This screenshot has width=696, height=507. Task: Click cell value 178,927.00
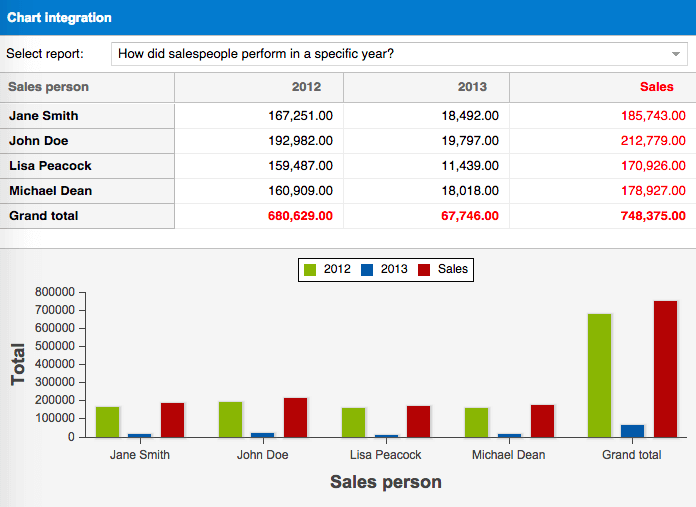pos(653,190)
